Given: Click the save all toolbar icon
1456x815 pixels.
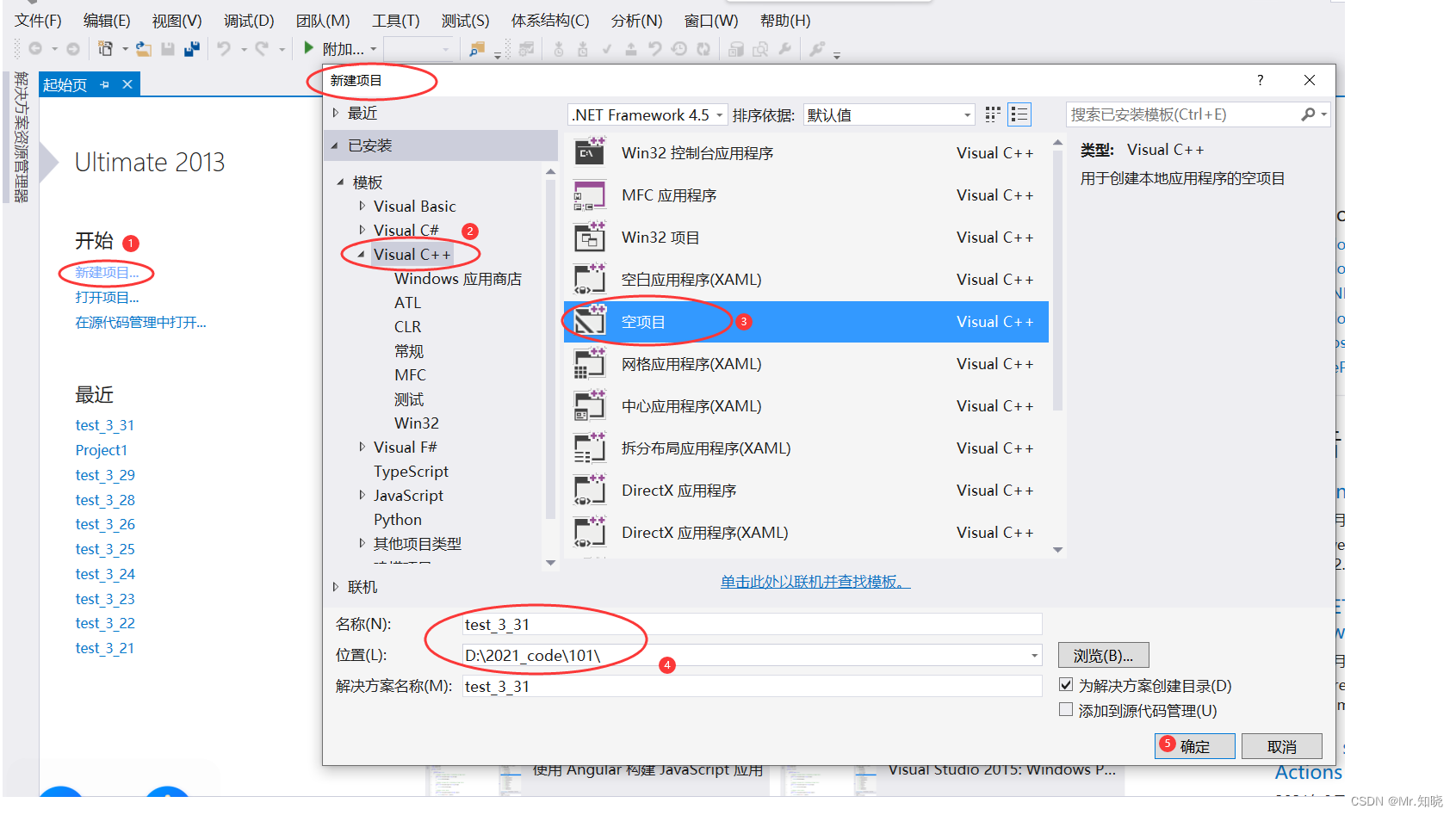Looking at the screenshot, I should tap(192, 49).
